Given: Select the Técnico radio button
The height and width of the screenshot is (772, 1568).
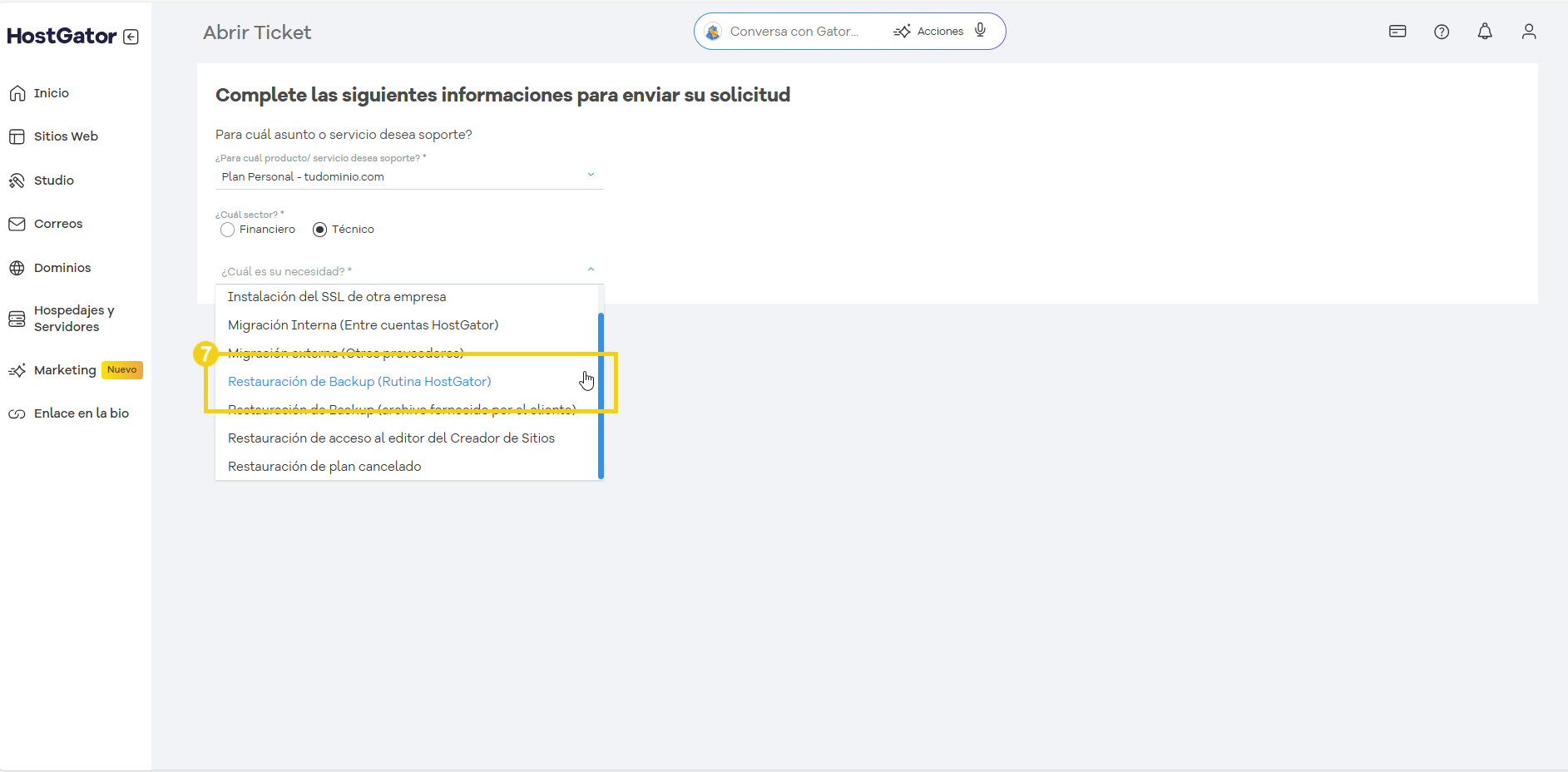Looking at the screenshot, I should pyautogui.click(x=320, y=230).
